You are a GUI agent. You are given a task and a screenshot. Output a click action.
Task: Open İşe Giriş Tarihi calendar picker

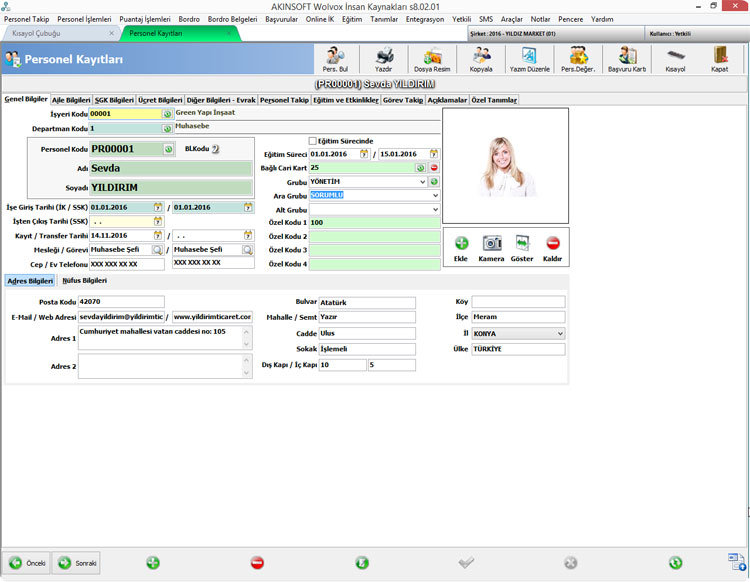pyautogui.click(x=158, y=208)
